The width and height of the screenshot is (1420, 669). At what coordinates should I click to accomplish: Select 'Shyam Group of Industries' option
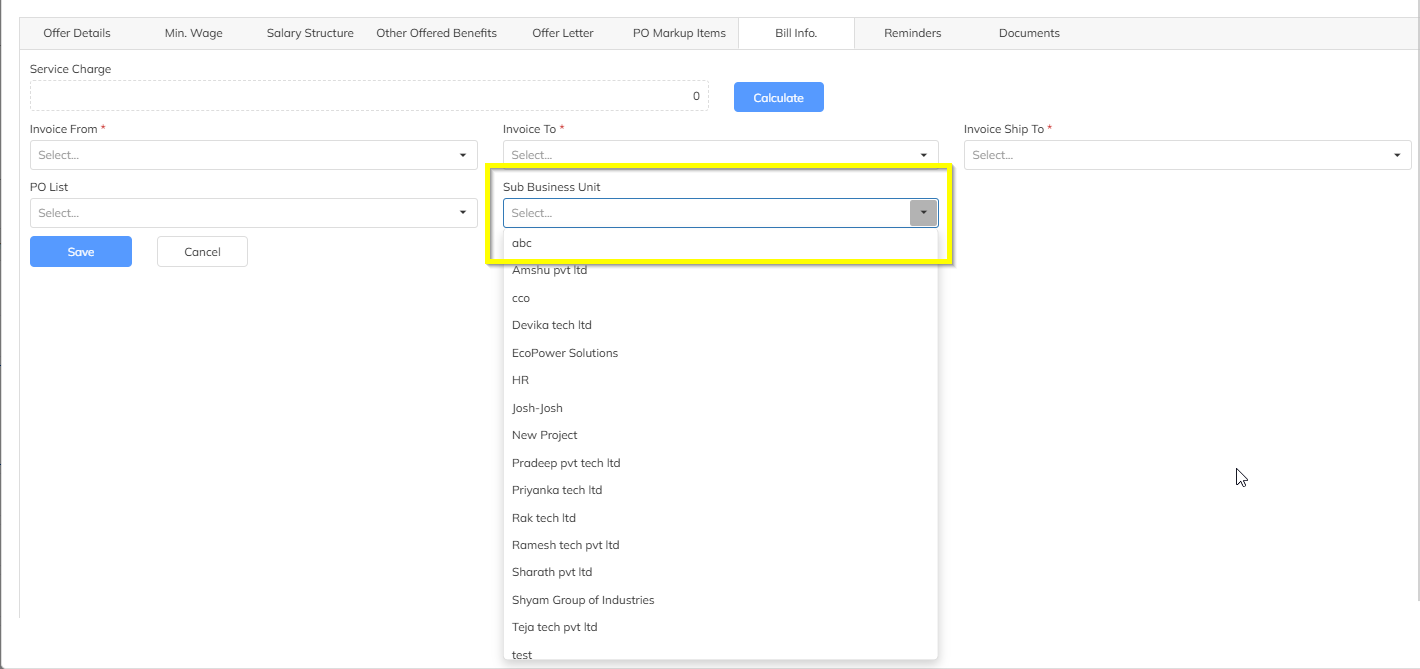583,600
